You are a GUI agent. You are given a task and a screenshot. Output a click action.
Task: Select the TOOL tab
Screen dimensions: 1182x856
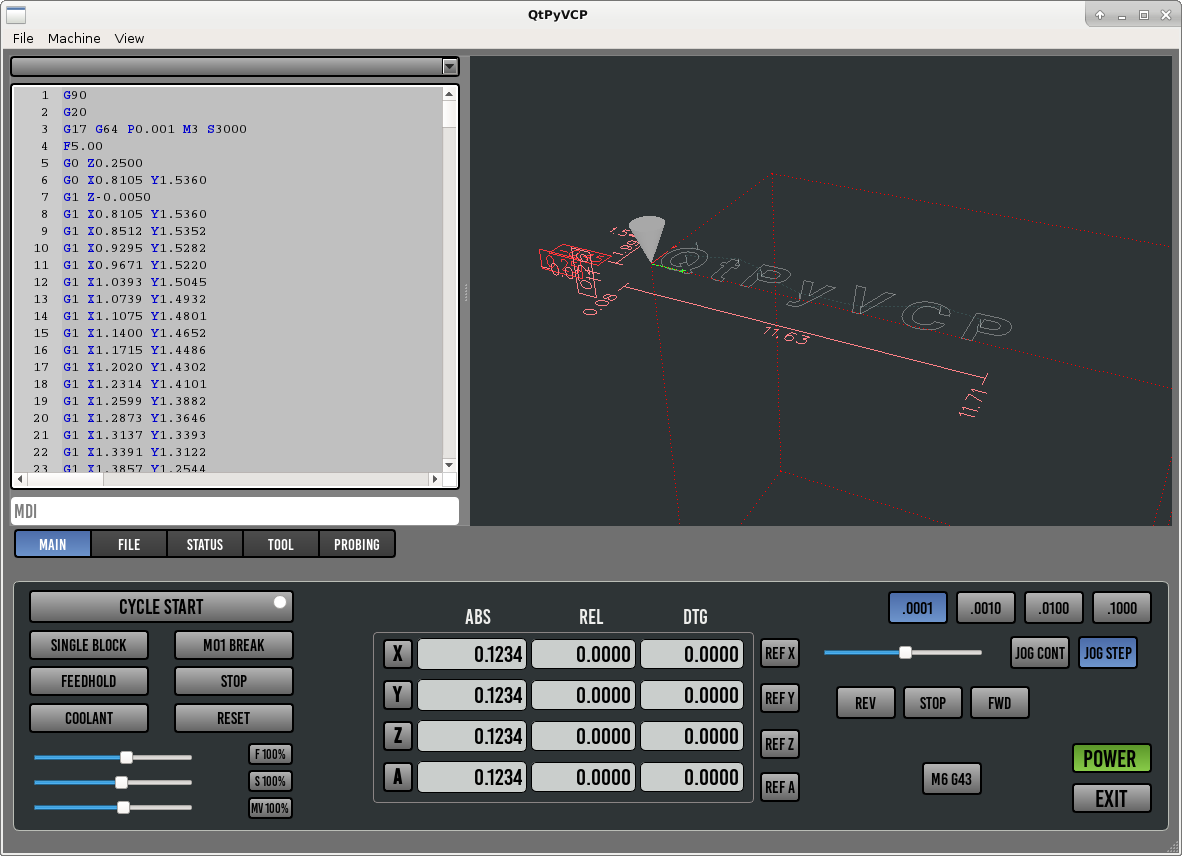click(x=280, y=544)
